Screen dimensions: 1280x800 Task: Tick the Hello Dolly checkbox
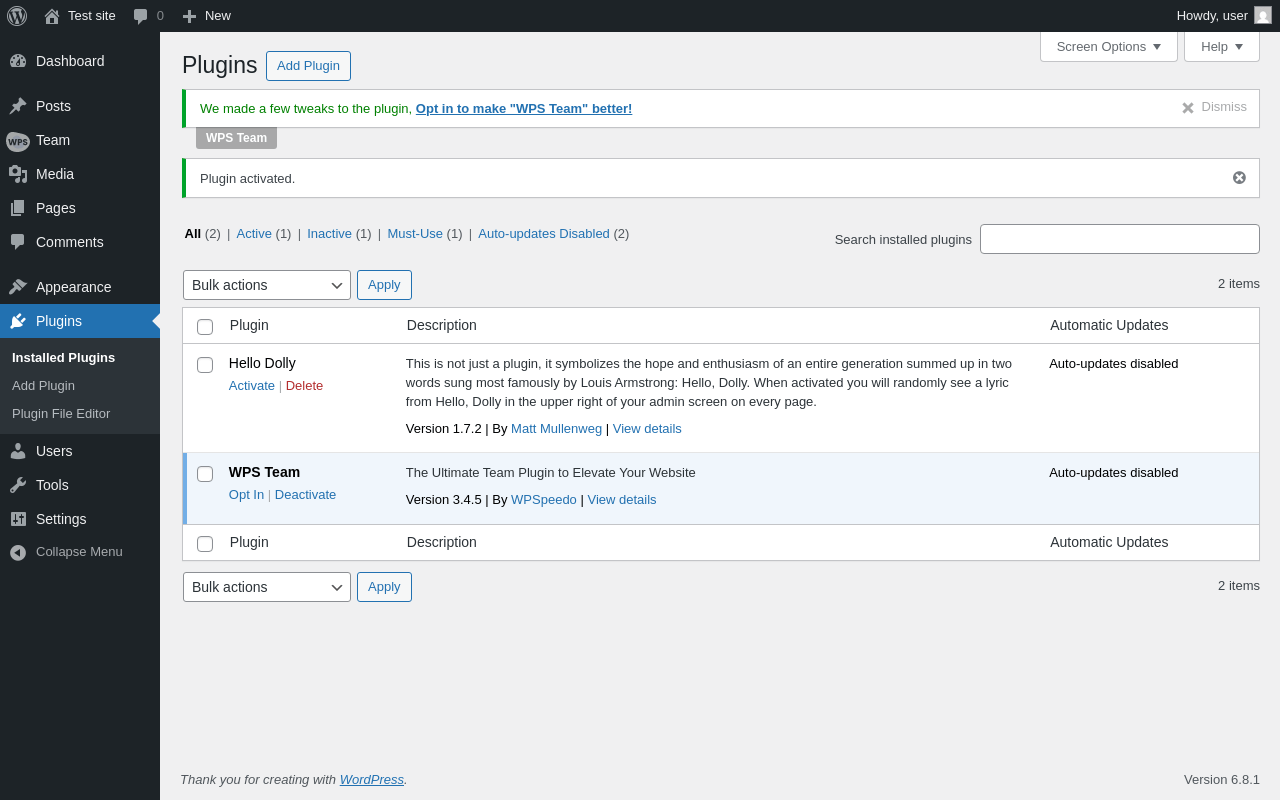pos(205,365)
